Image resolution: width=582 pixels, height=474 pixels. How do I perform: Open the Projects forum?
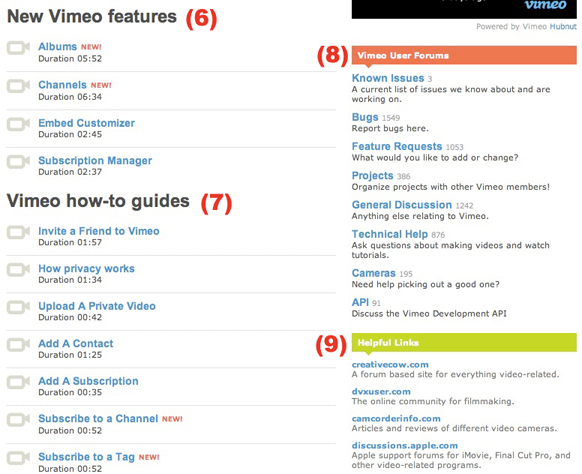tap(372, 176)
